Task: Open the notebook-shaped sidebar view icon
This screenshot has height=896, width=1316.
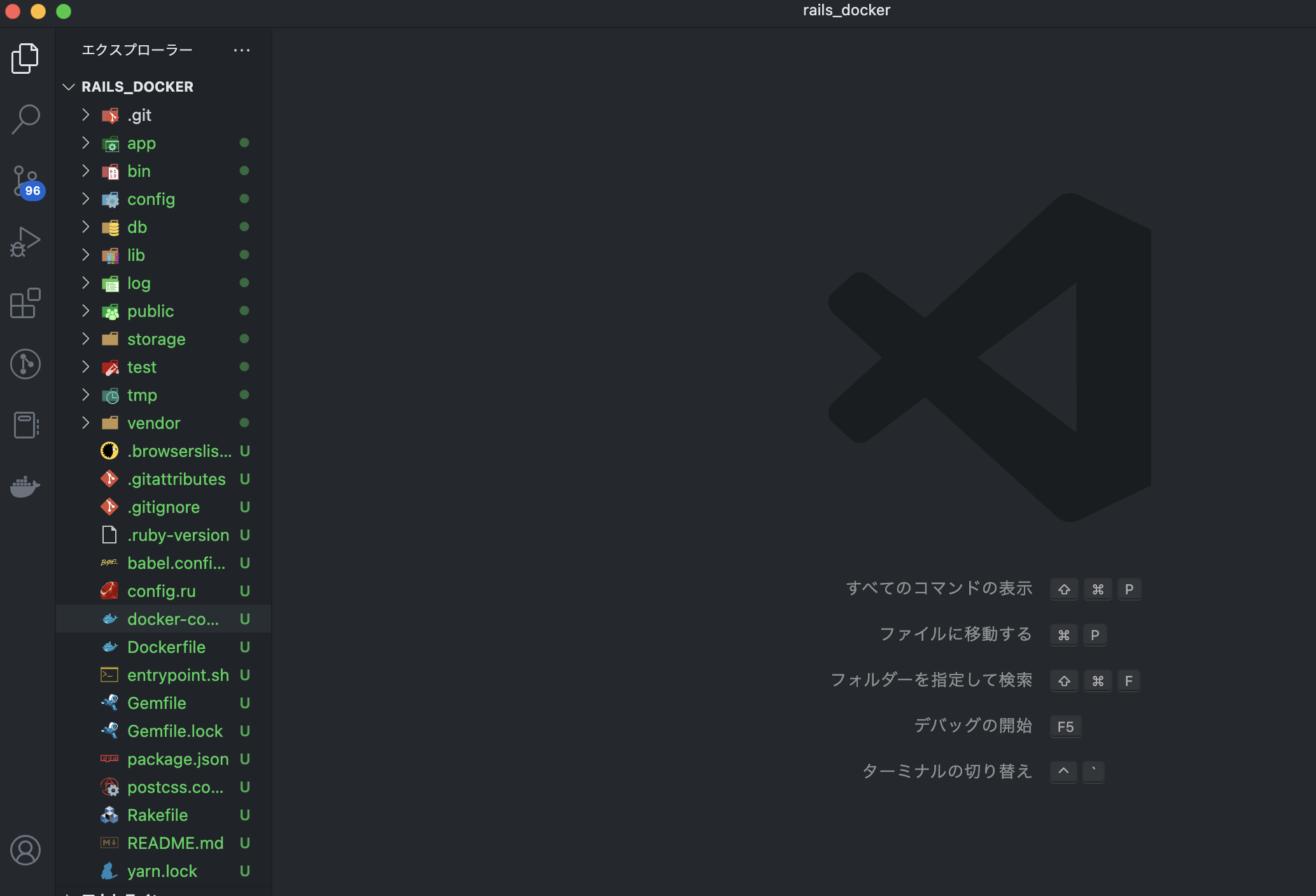Action: pyautogui.click(x=25, y=425)
